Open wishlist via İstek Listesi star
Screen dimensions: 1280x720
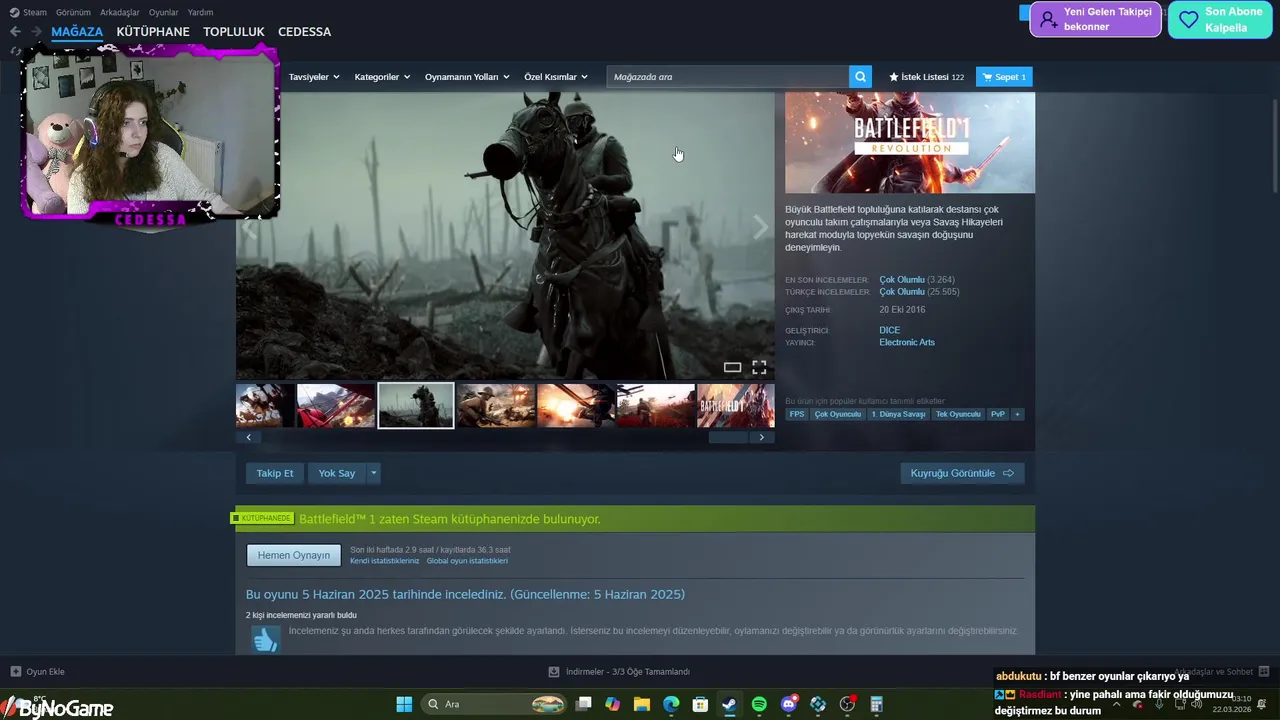[x=926, y=77]
